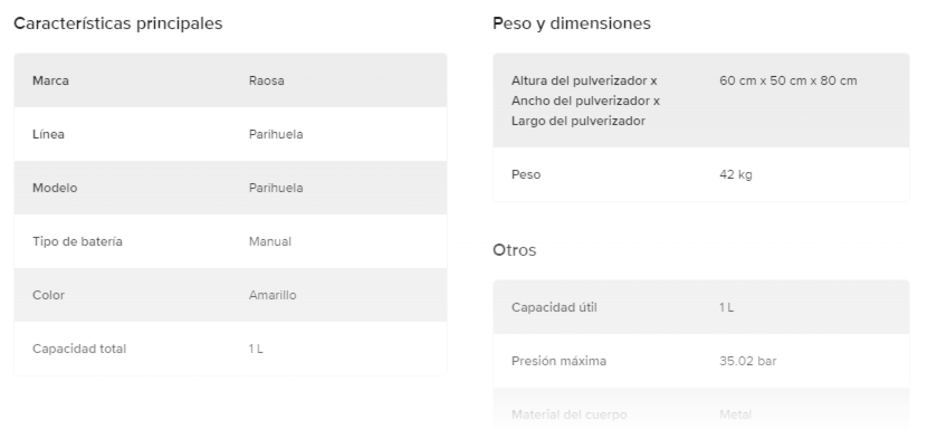Viewport: 937px width, 439px height.
Task: Select the 'Modelo' row label
Action: pos(55,188)
